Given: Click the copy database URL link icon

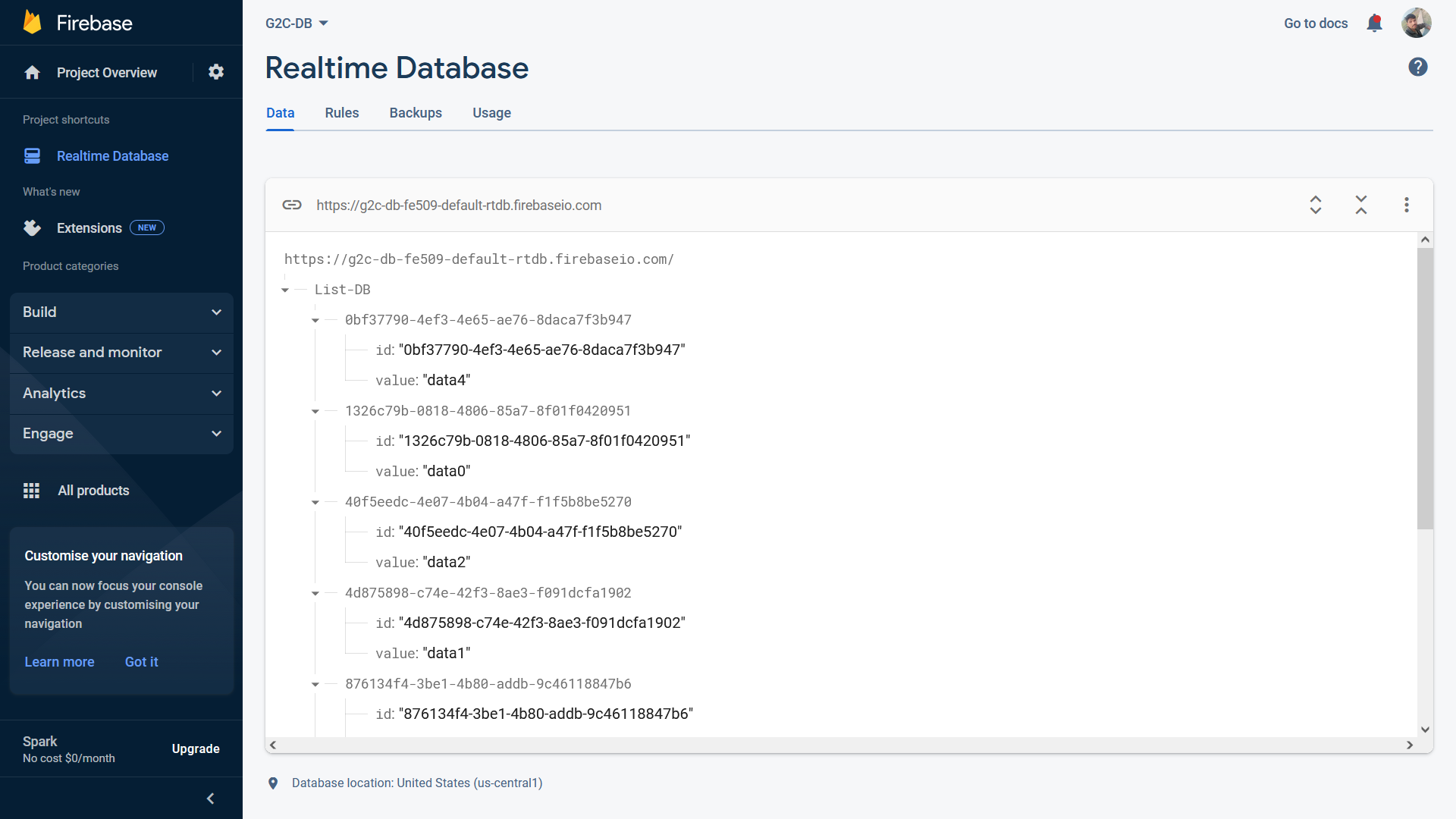Looking at the screenshot, I should tap(292, 205).
